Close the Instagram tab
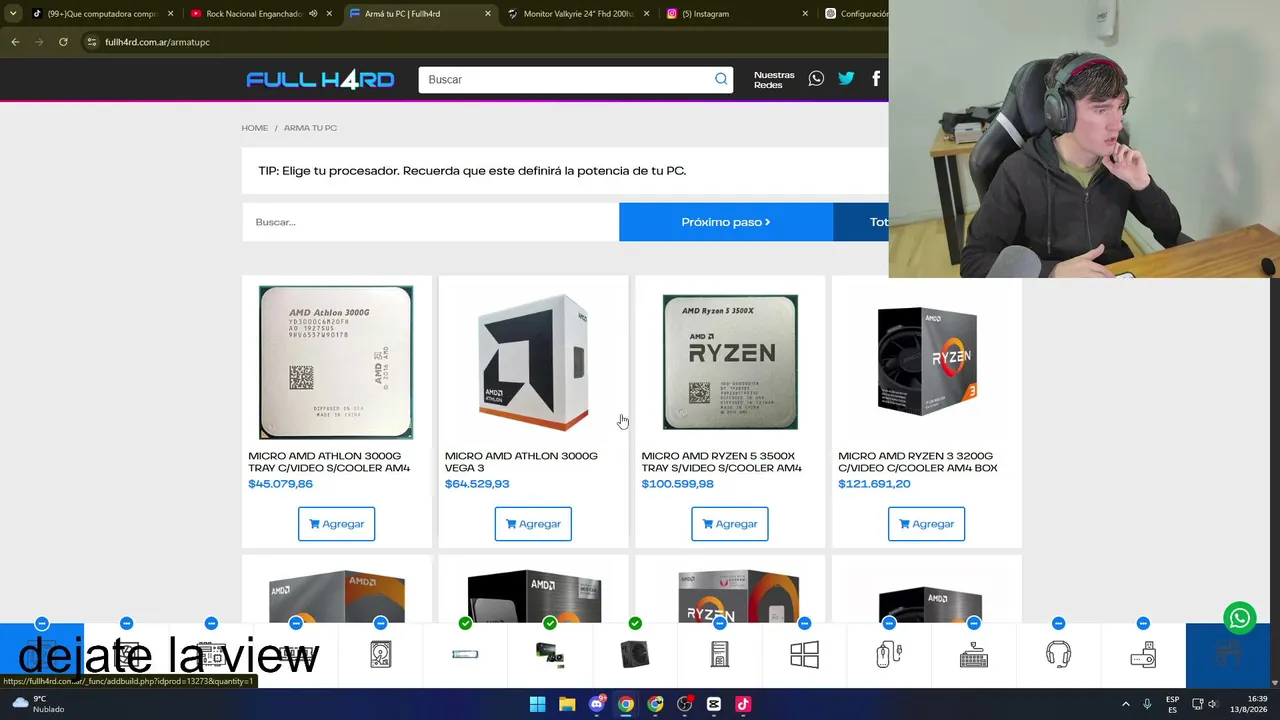 (805, 14)
